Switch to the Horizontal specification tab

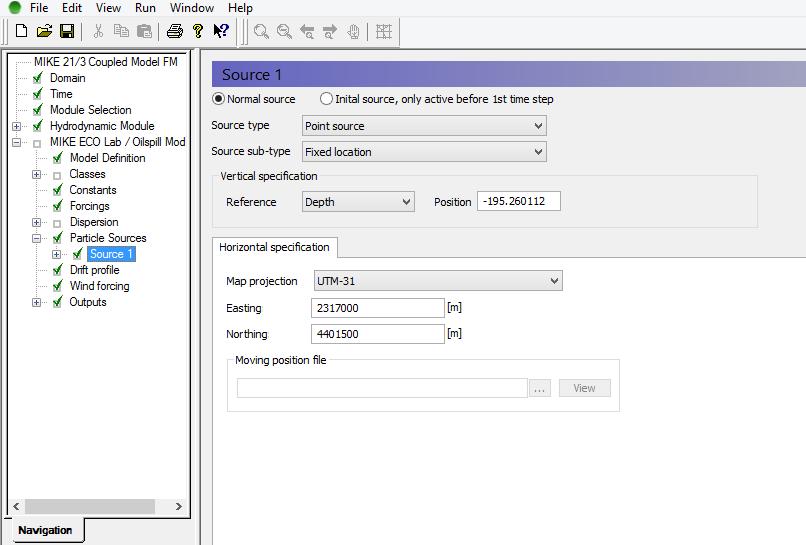[274, 247]
